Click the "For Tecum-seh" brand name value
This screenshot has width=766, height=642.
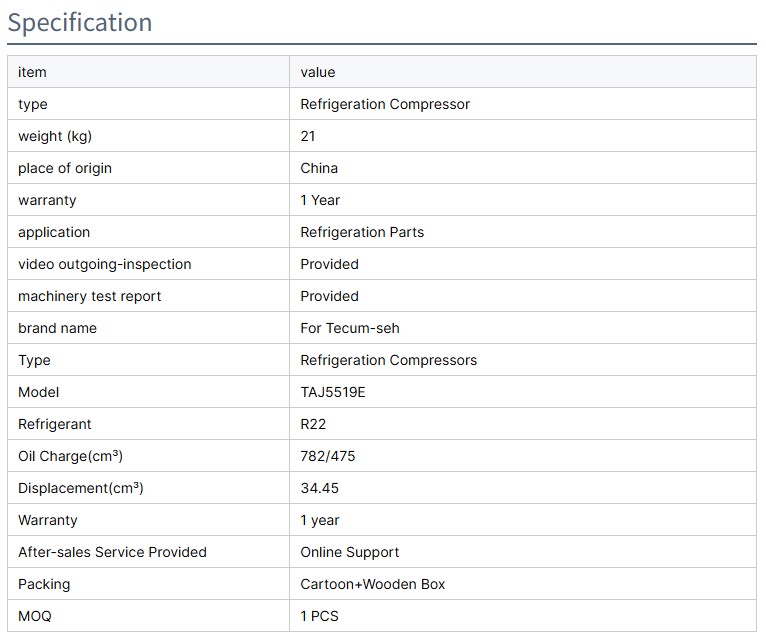click(x=349, y=328)
